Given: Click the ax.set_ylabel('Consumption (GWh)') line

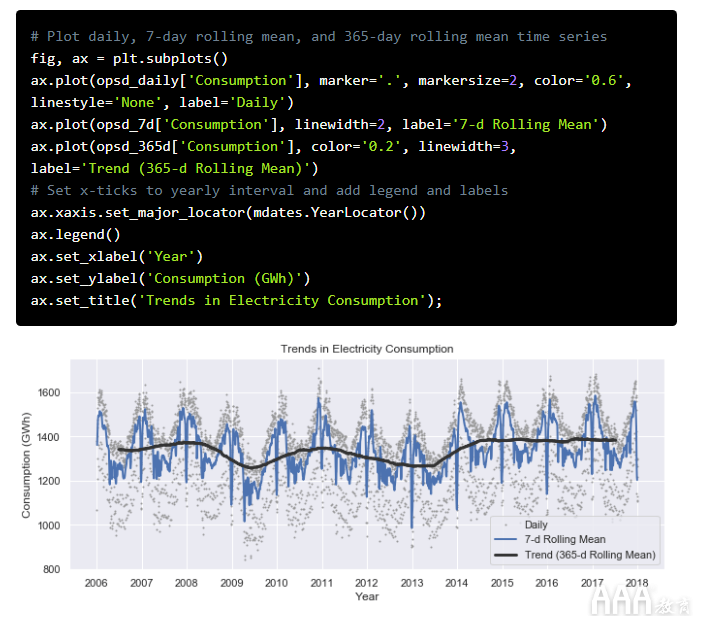Looking at the screenshot, I should click(x=170, y=279).
